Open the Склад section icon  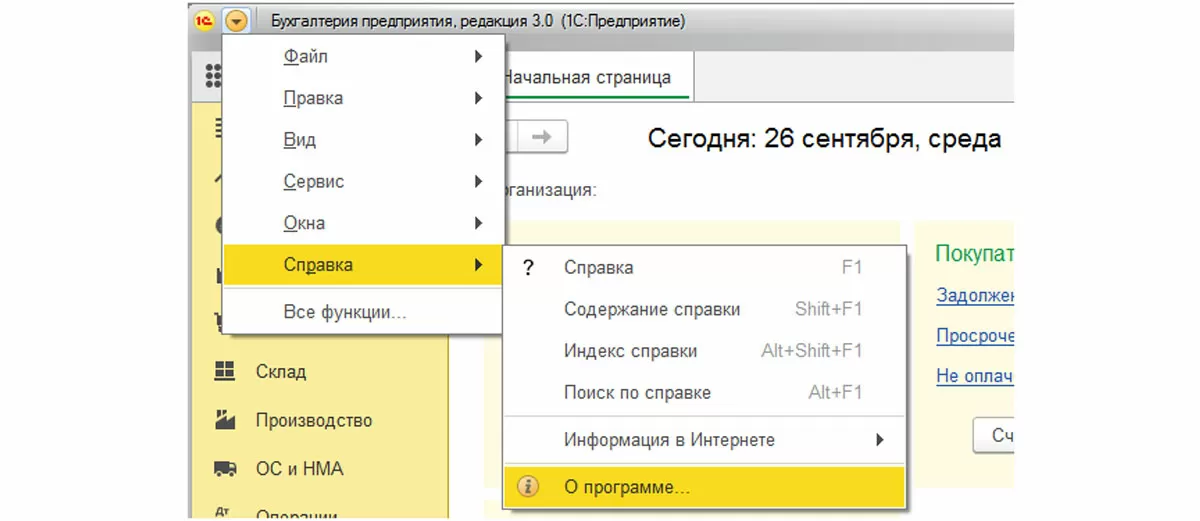225,371
